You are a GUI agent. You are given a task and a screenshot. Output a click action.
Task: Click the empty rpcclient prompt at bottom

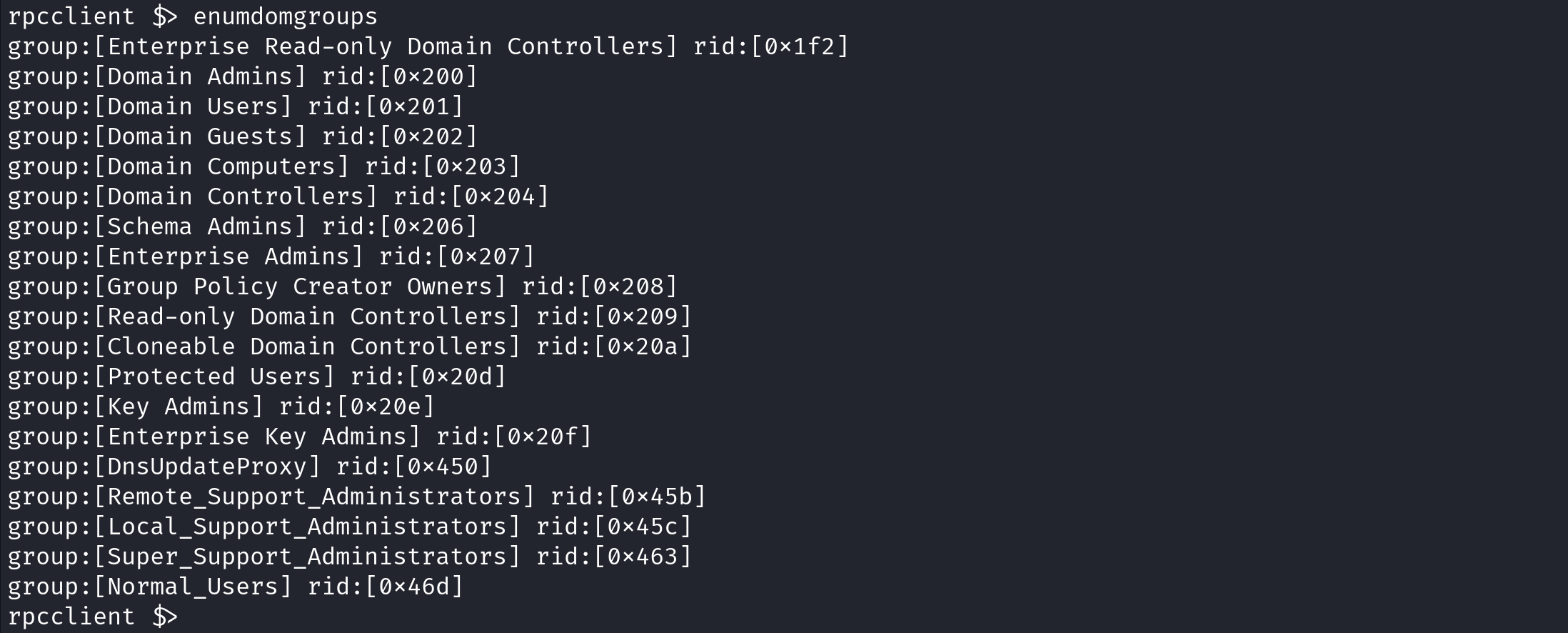pos(93,616)
